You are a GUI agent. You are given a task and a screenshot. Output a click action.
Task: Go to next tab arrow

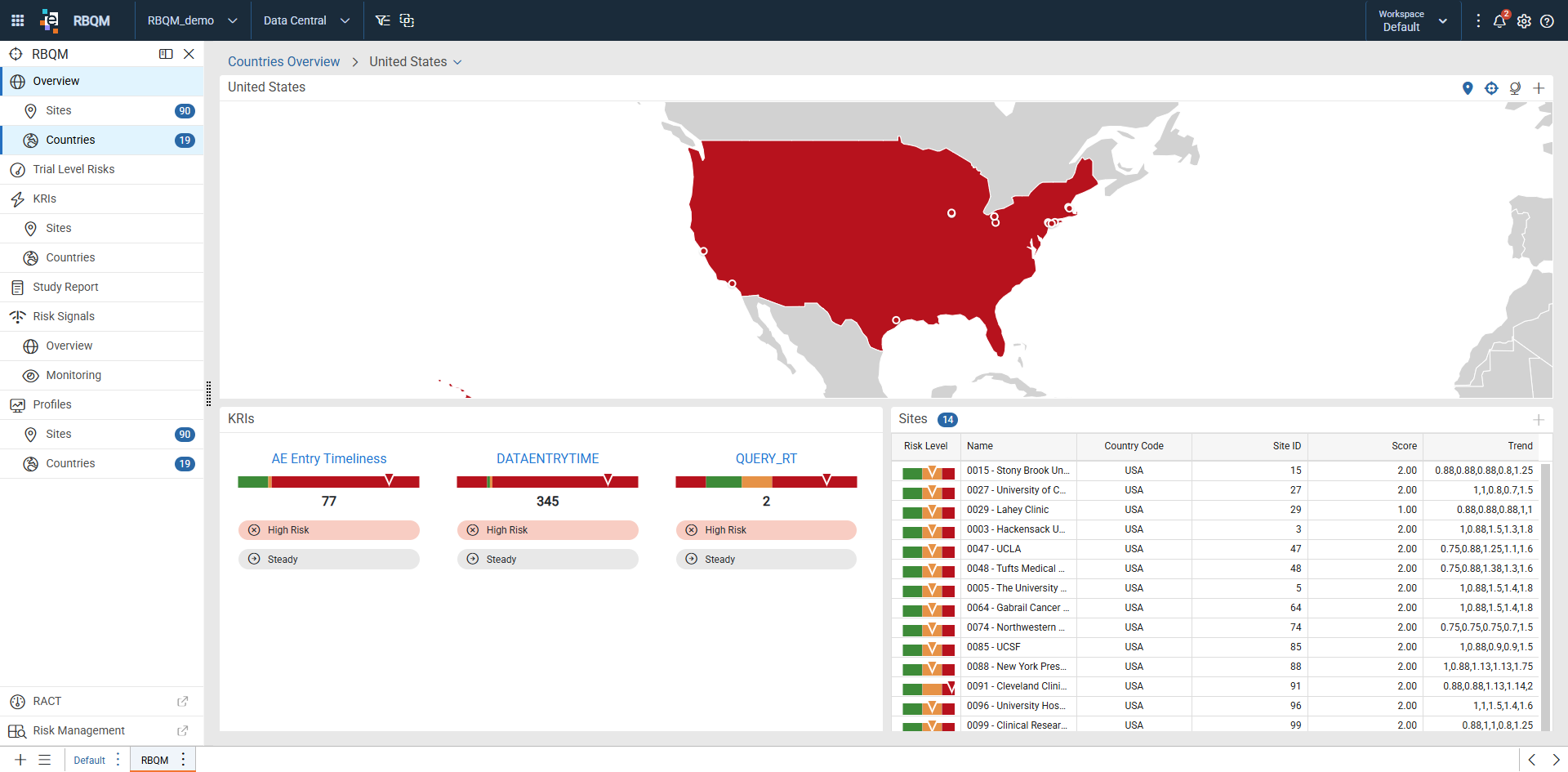click(x=1556, y=760)
